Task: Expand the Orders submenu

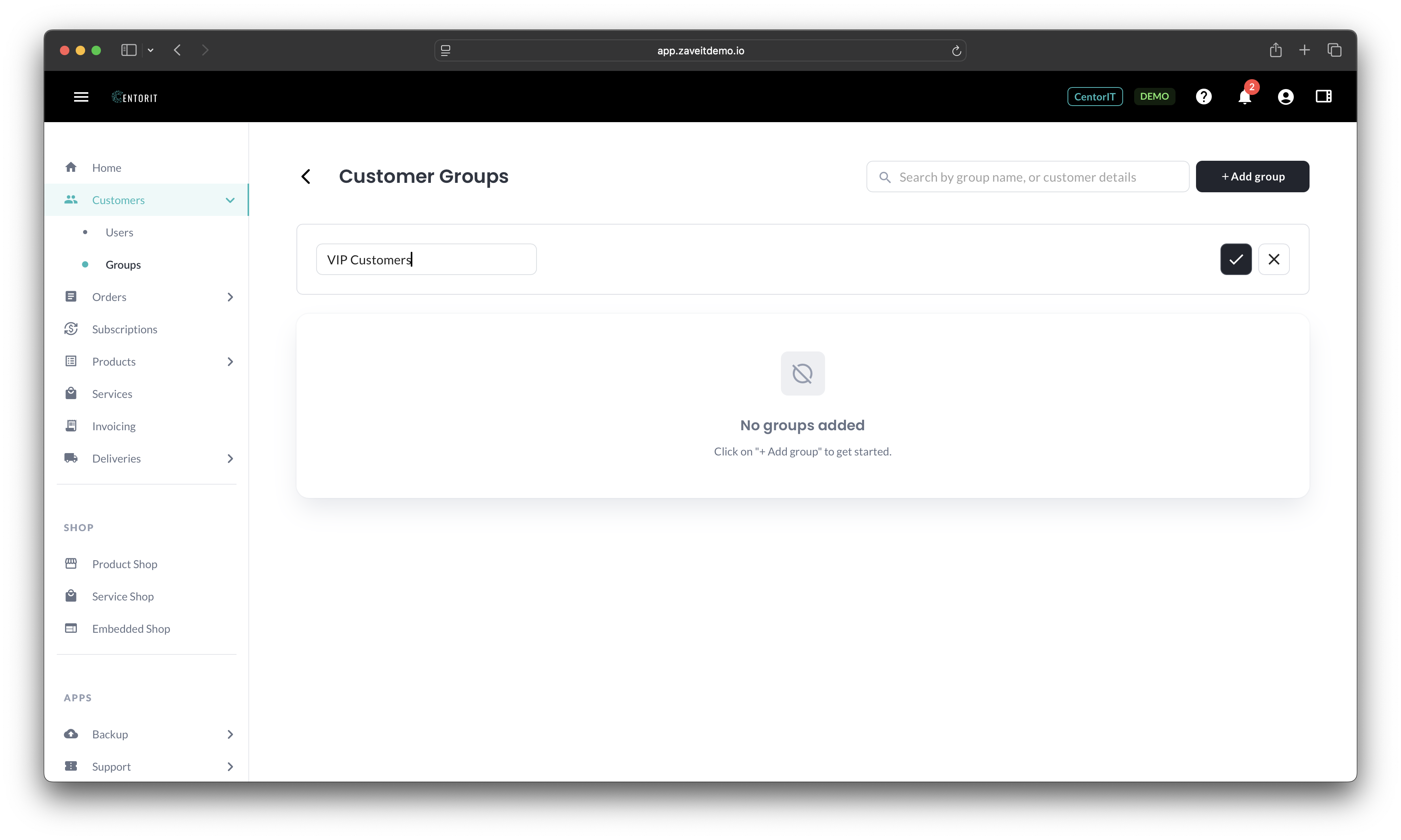Action: [230, 297]
